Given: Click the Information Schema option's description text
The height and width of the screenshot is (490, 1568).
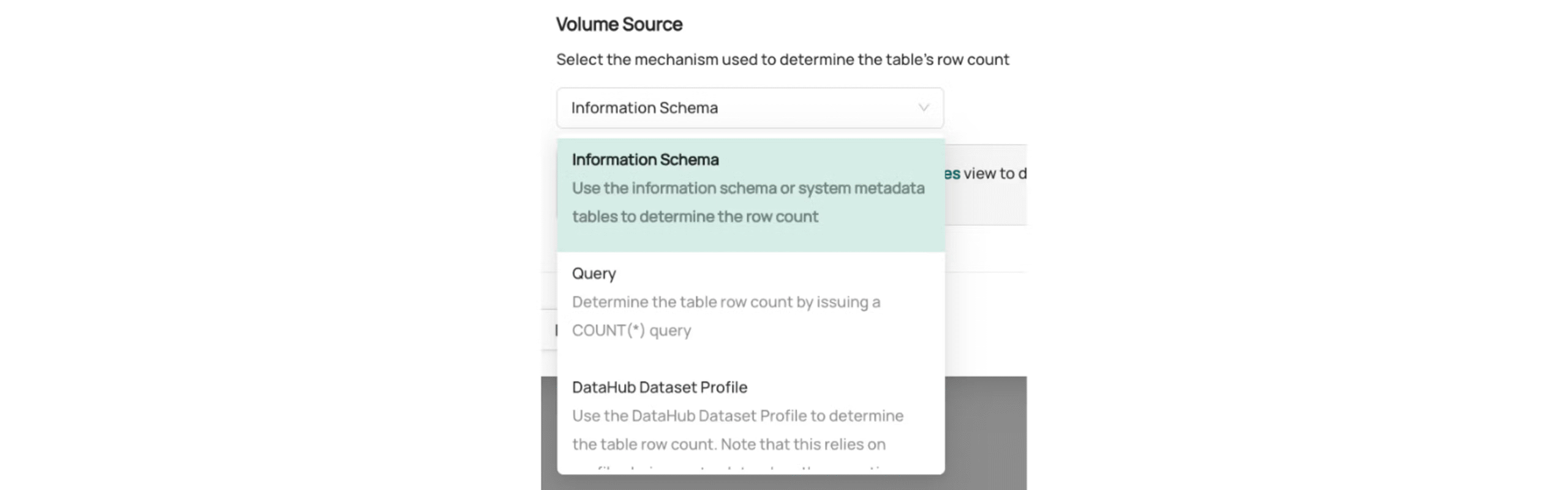Looking at the screenshot, I should (x=747, y=189).
